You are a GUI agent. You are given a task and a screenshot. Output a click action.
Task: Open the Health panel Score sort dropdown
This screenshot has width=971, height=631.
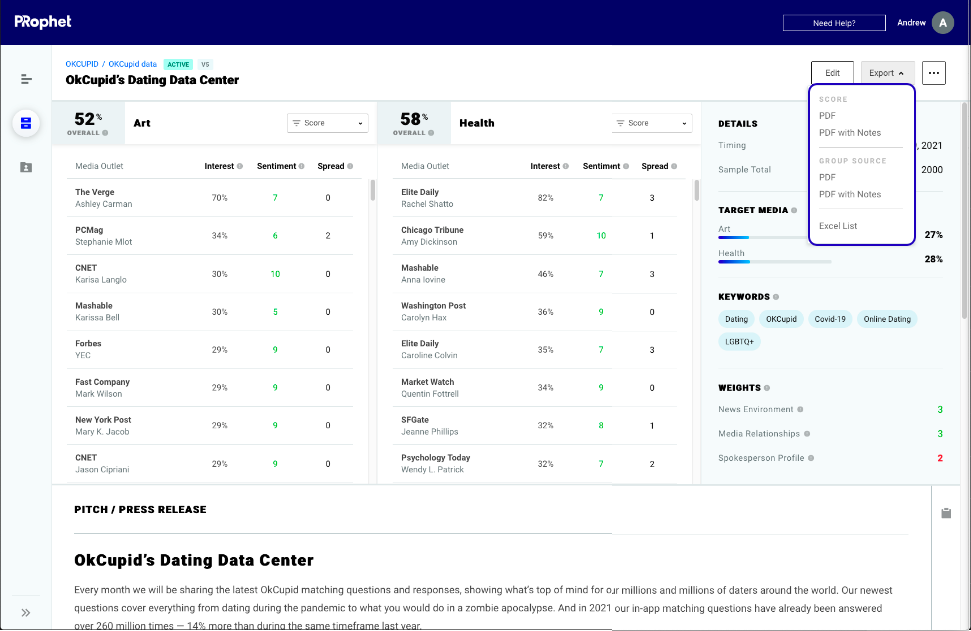(x=652, y=123)
